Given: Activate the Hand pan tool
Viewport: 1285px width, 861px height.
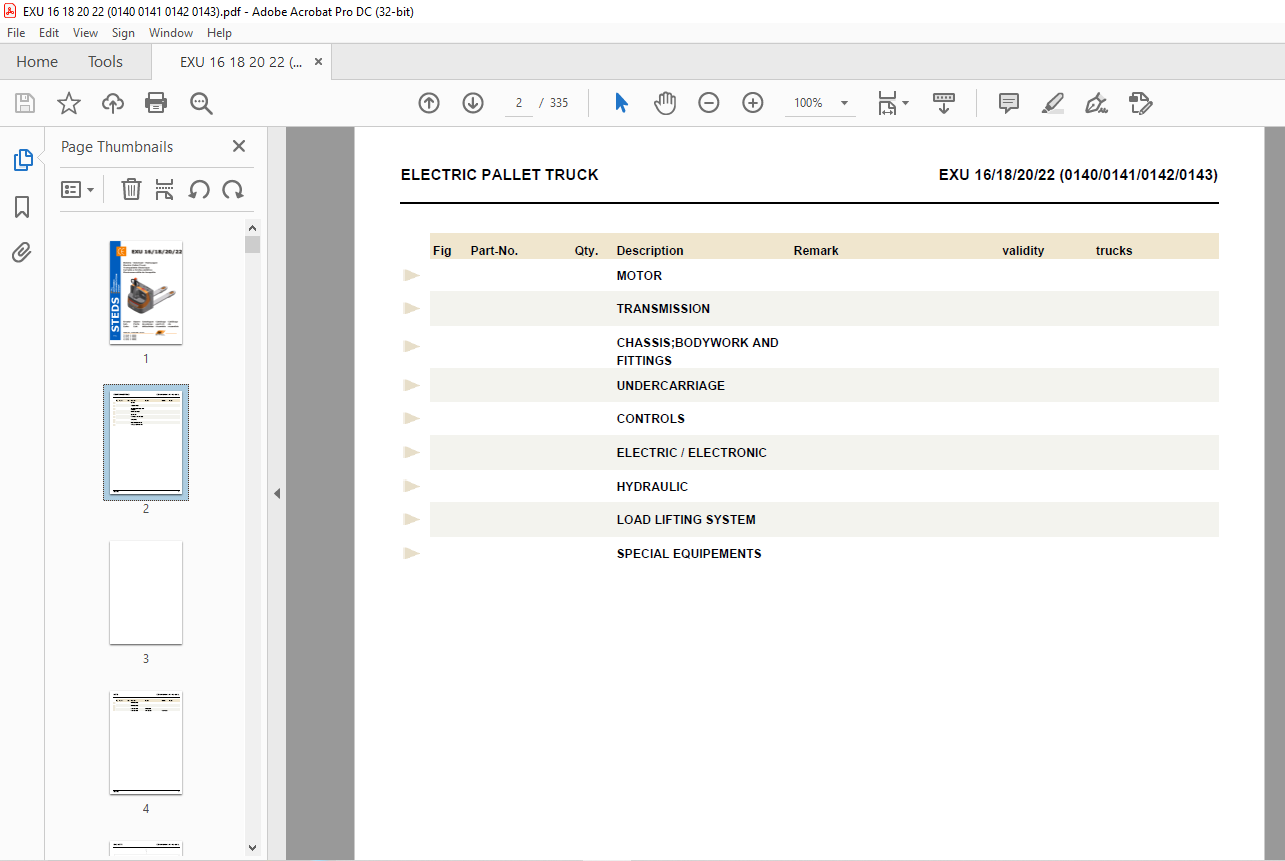Looking at the screenshot, I should tap(665, 103).
